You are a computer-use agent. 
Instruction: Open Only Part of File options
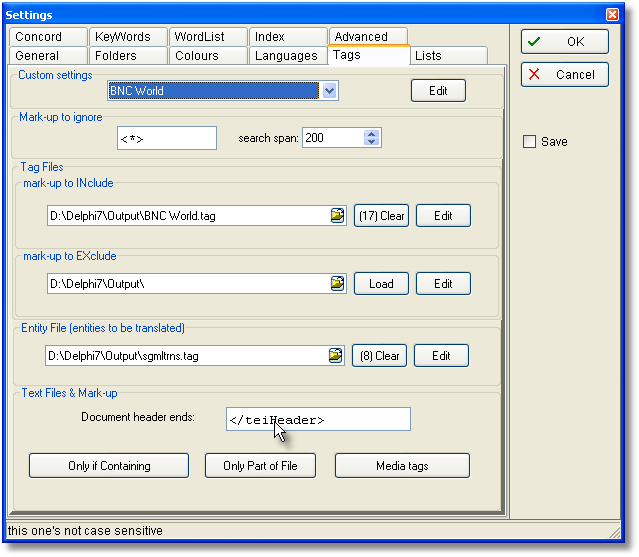[x=260, y=465]
